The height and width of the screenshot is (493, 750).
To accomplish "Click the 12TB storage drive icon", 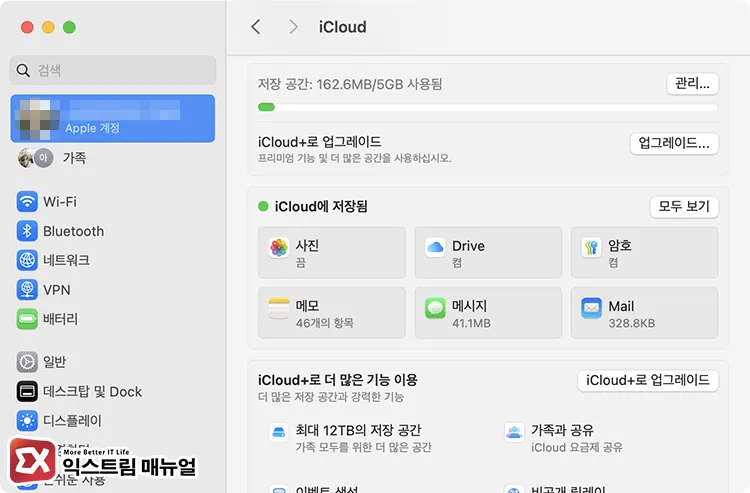I will (278, 432).
